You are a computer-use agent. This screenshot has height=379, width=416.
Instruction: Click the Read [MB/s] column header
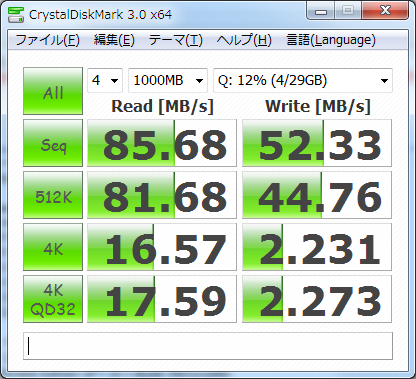(162, 107)
